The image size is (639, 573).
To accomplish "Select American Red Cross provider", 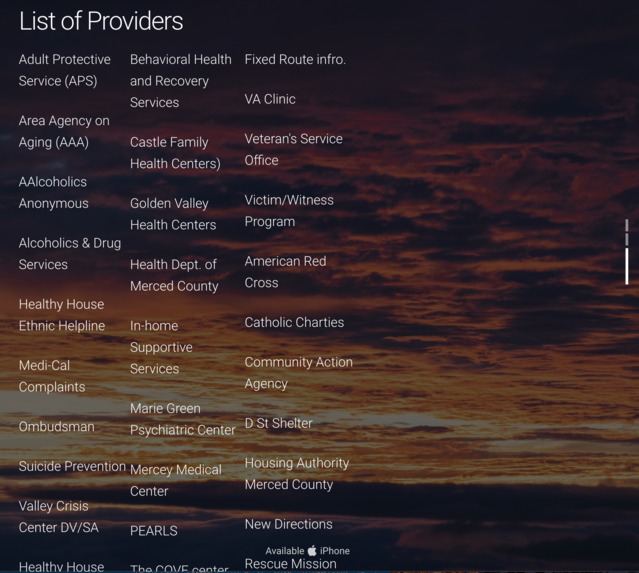I will pyautogui.click(x=285, y=272).
